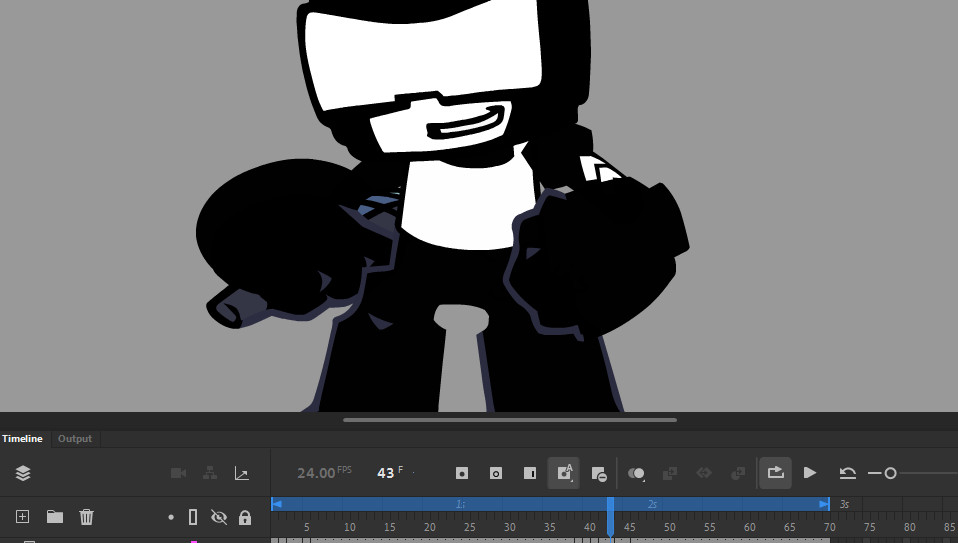
Task: Remove frame with the minus-badge icon
Action: pyautogui.click(x=598, y=473)
